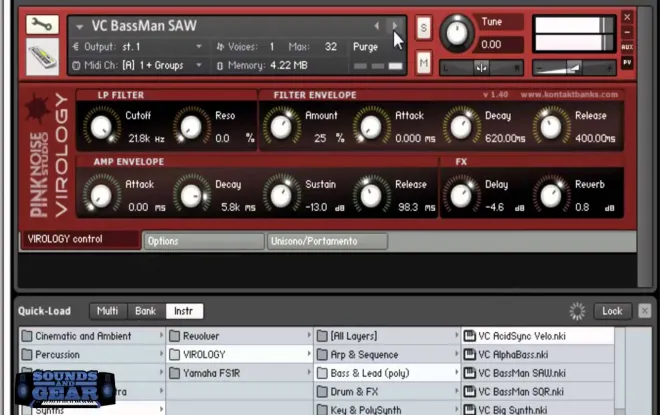The height and width of the screenshot is (415, 660).
Task: Switch to the Unisono/Portamento tab
Action: pos(327,241)
